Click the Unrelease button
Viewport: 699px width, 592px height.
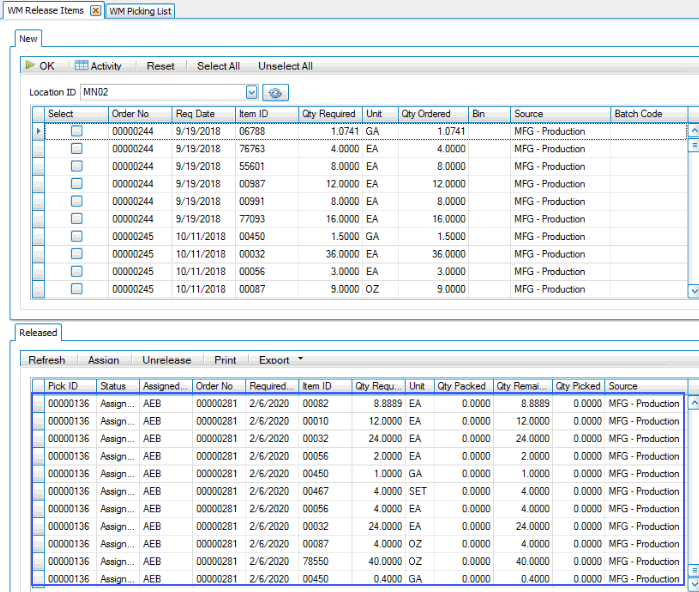[x=166, y=360]
